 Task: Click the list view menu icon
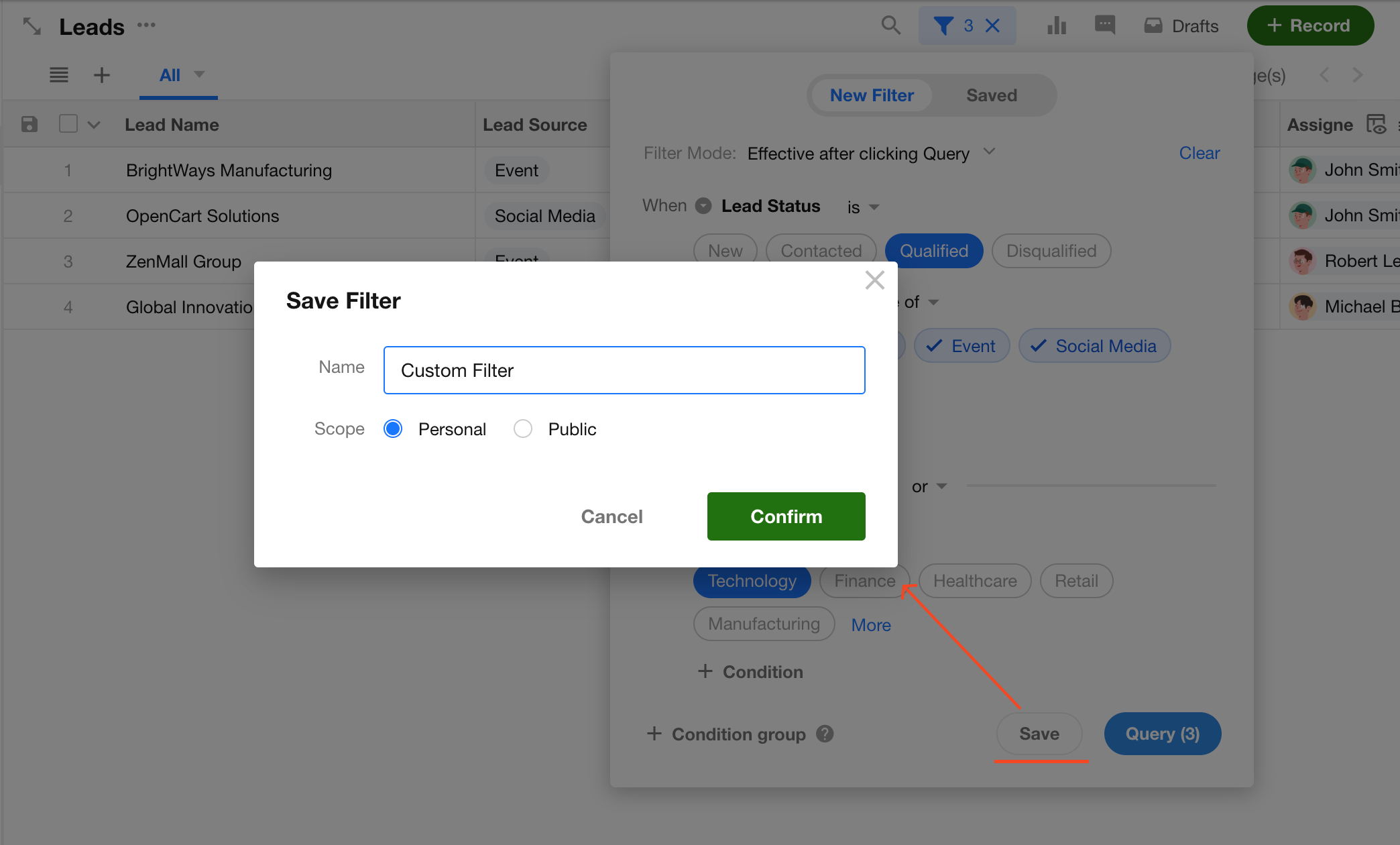[59, 74]
